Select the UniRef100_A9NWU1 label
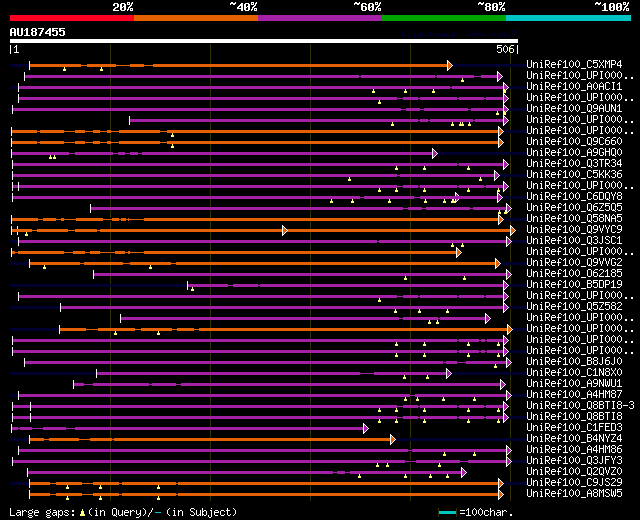Image resolution: width=640 pixels, height=520 pixels. (574, 384)
